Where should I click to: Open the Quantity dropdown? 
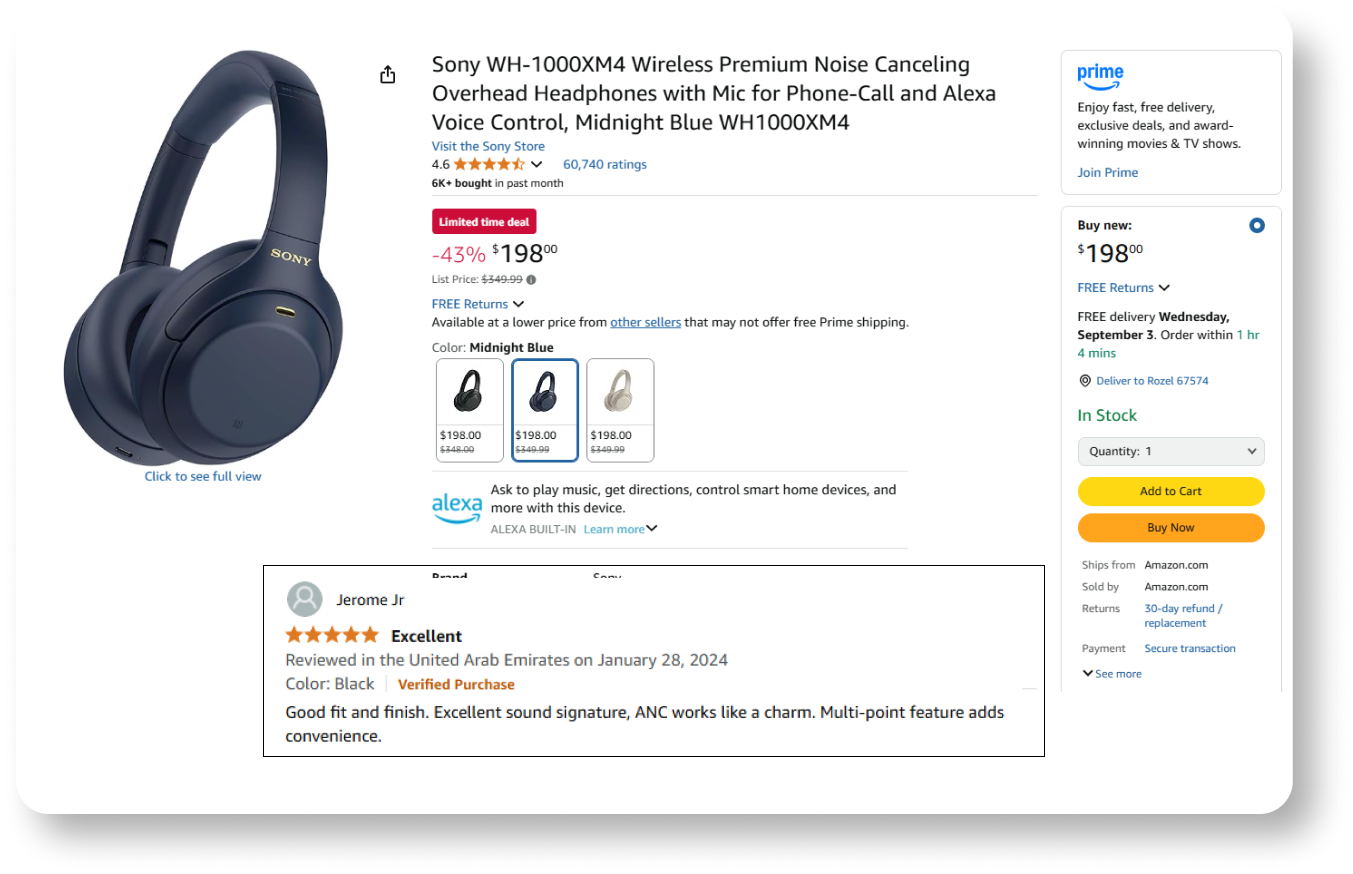tap(1171, 451)
